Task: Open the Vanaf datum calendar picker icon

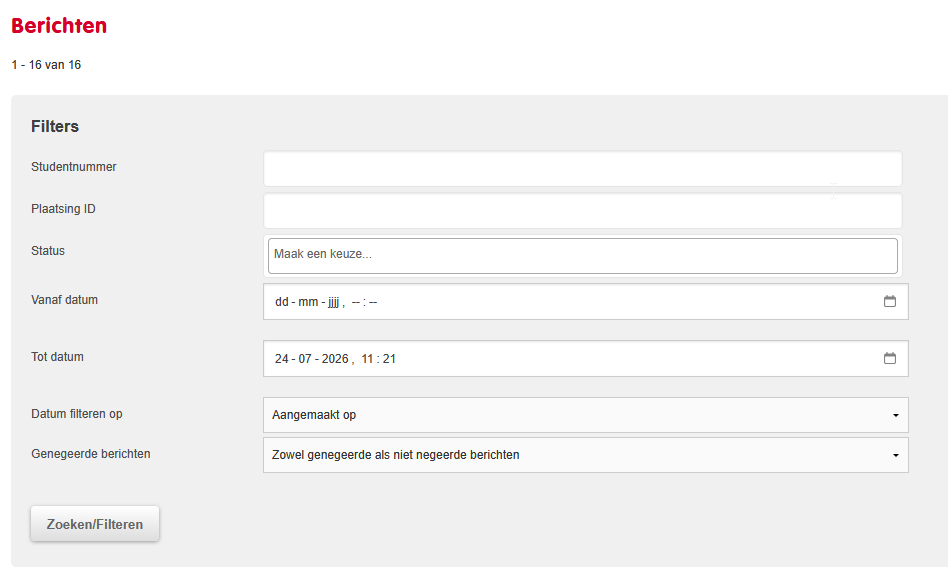Action: 889,301
